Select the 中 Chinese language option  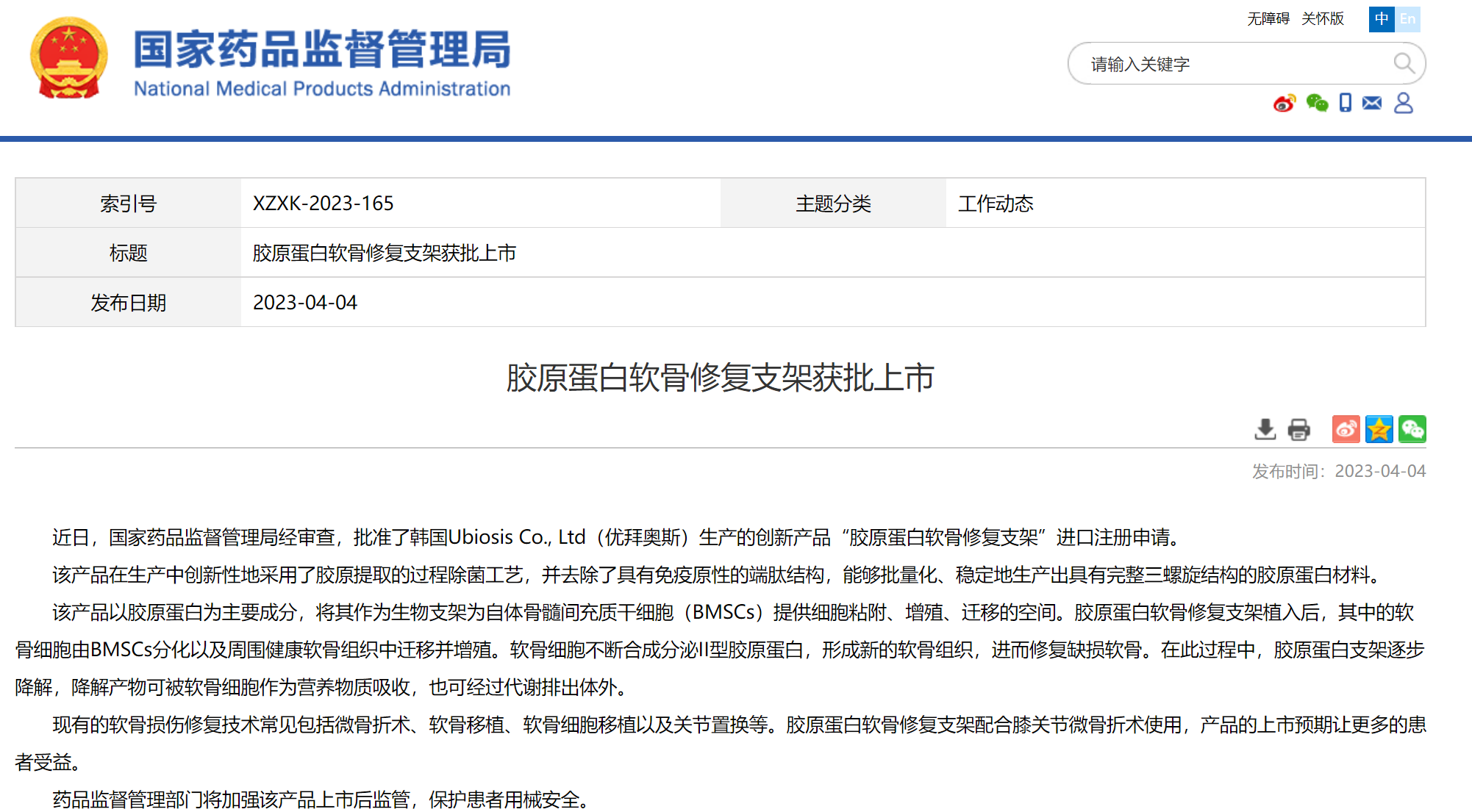coord(1382,19)
